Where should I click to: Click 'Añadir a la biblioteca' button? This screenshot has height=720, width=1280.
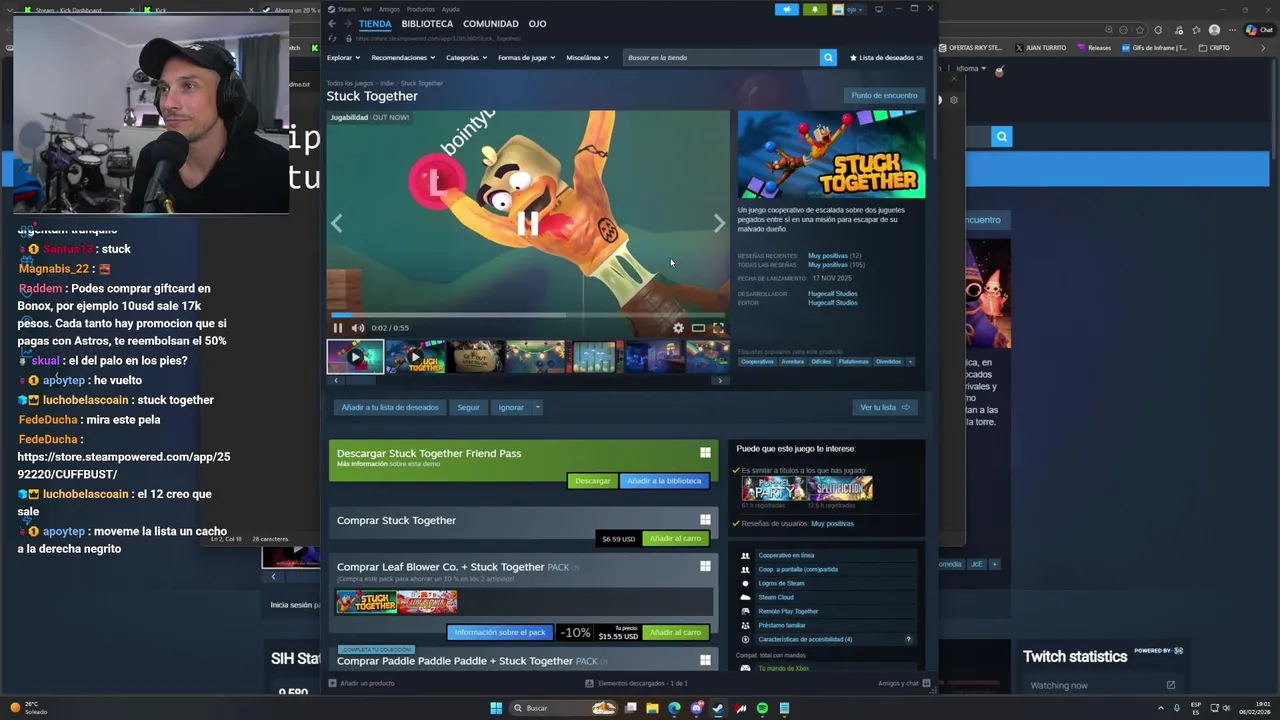665,481
